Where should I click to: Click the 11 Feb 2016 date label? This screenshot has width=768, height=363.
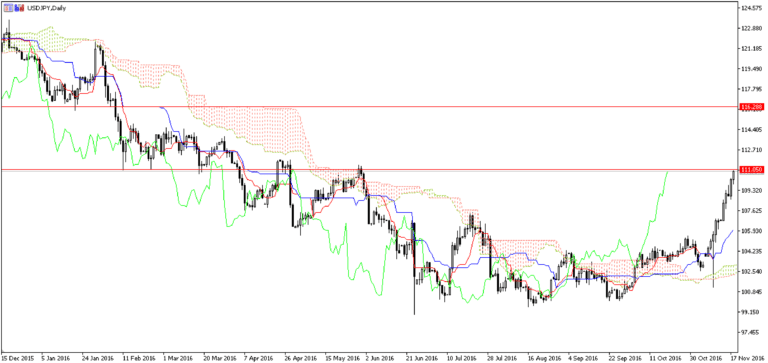click(x=138, y=358)
